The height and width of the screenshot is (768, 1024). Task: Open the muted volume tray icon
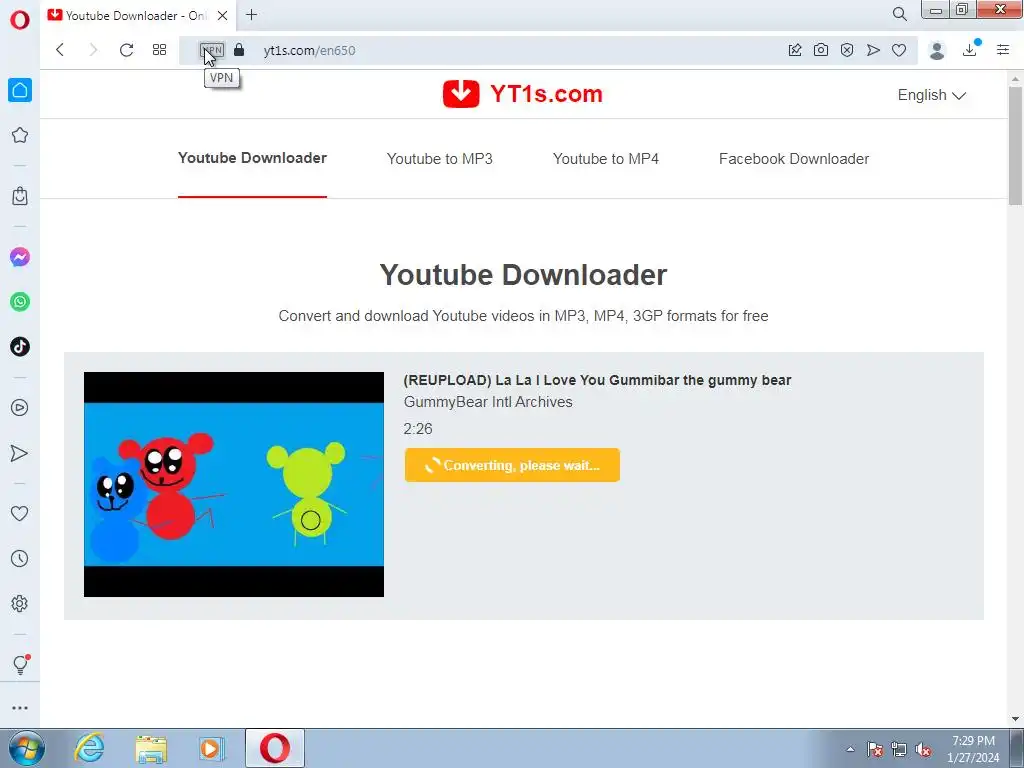point(923,749)
